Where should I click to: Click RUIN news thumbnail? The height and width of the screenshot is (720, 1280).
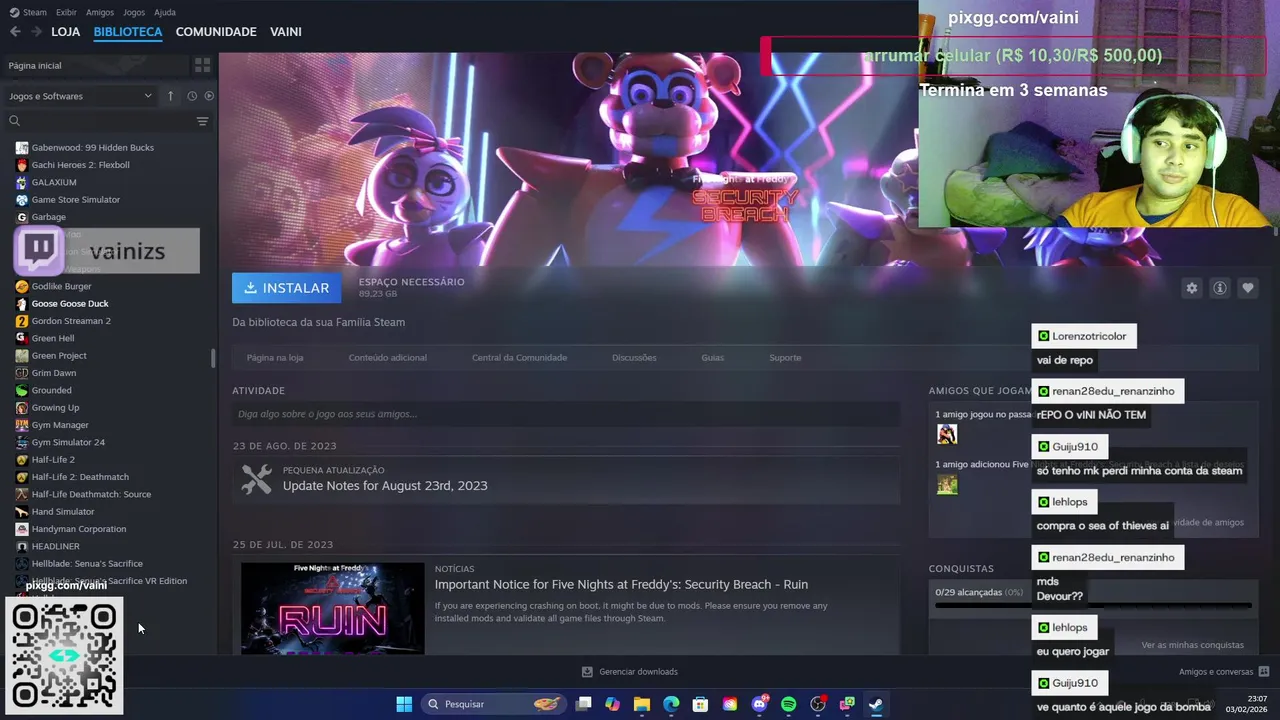pyautogui.click(x=332, y=608)
